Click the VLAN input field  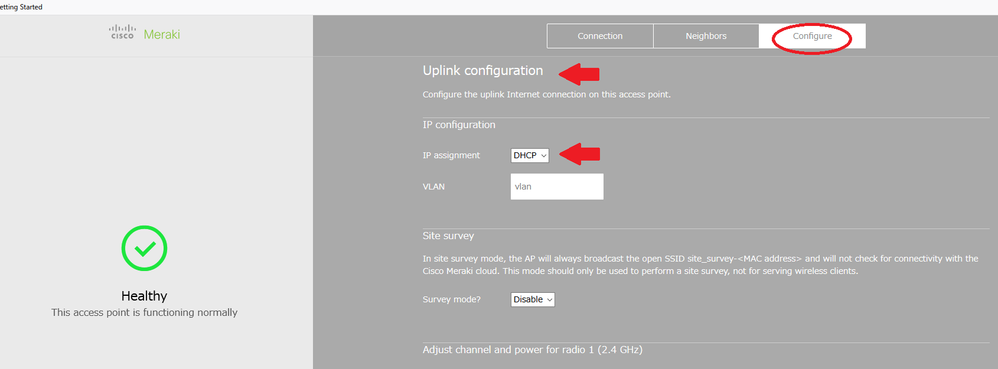[557, 187]
